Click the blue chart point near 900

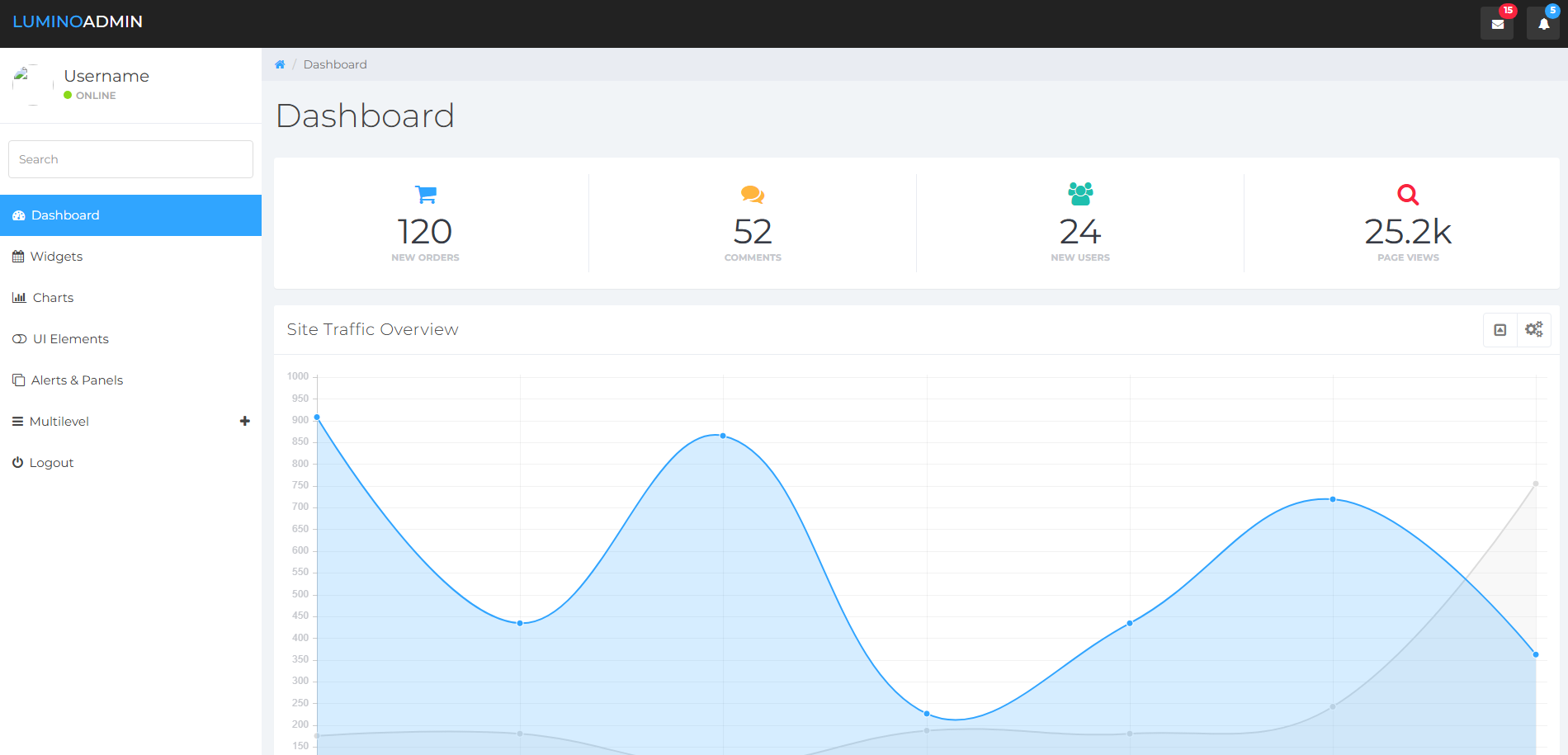[317, 418]
